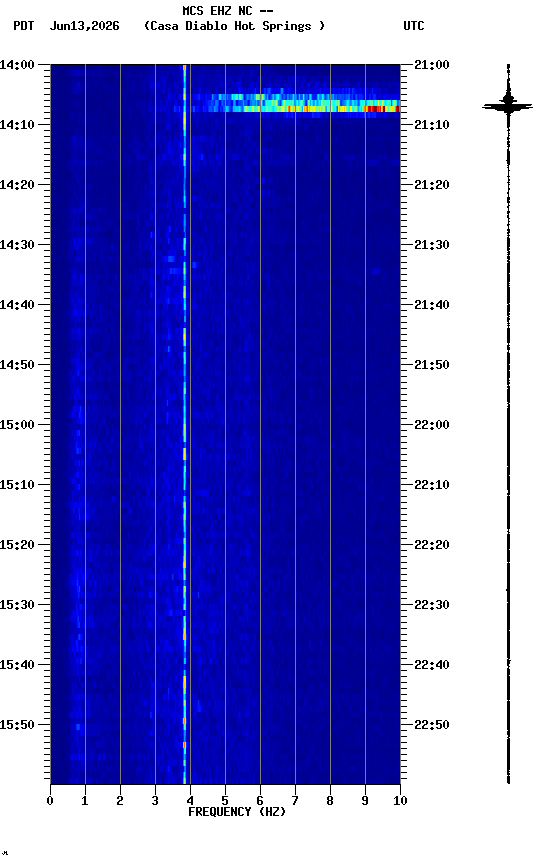The width and height of the screenshot is (552, 864).
Task: Select the PDT timezone label
Action: pos(23,26)
